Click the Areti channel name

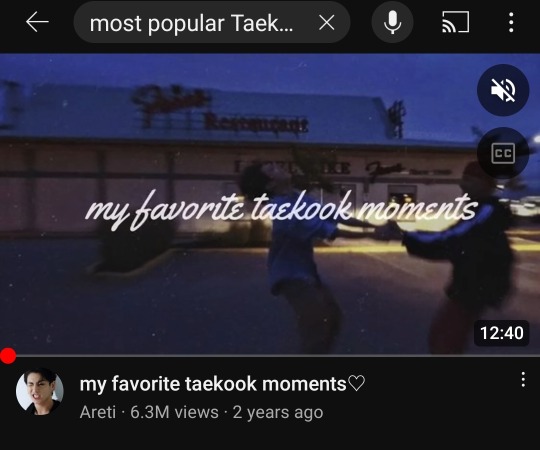click(98, 412)
